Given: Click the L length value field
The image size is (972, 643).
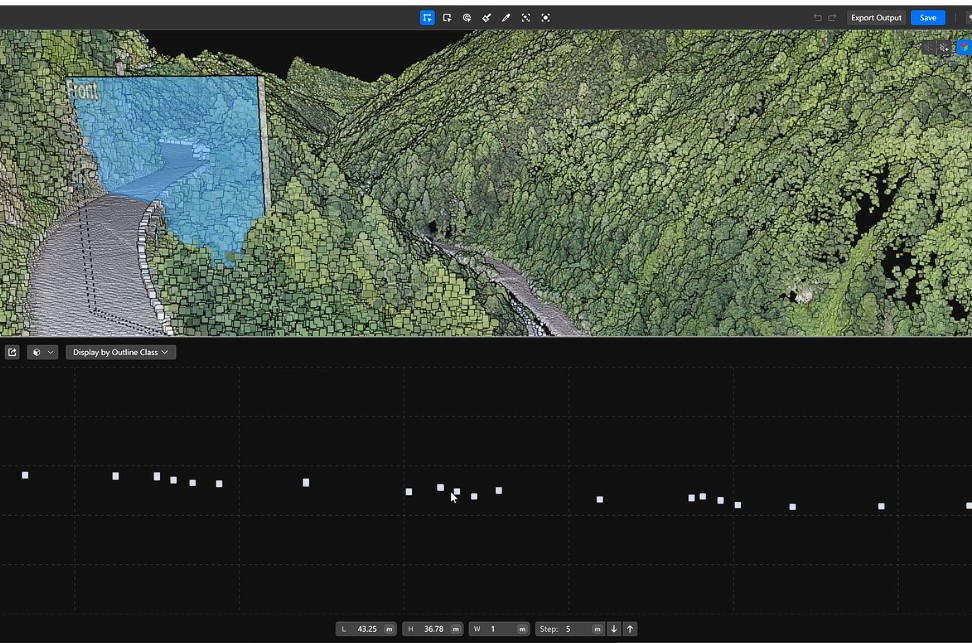Looking at the screenshot, I should 367,629.
